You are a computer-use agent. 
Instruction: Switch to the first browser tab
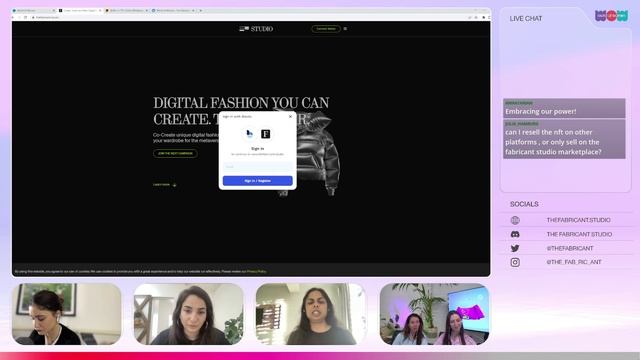pos(34,10)
